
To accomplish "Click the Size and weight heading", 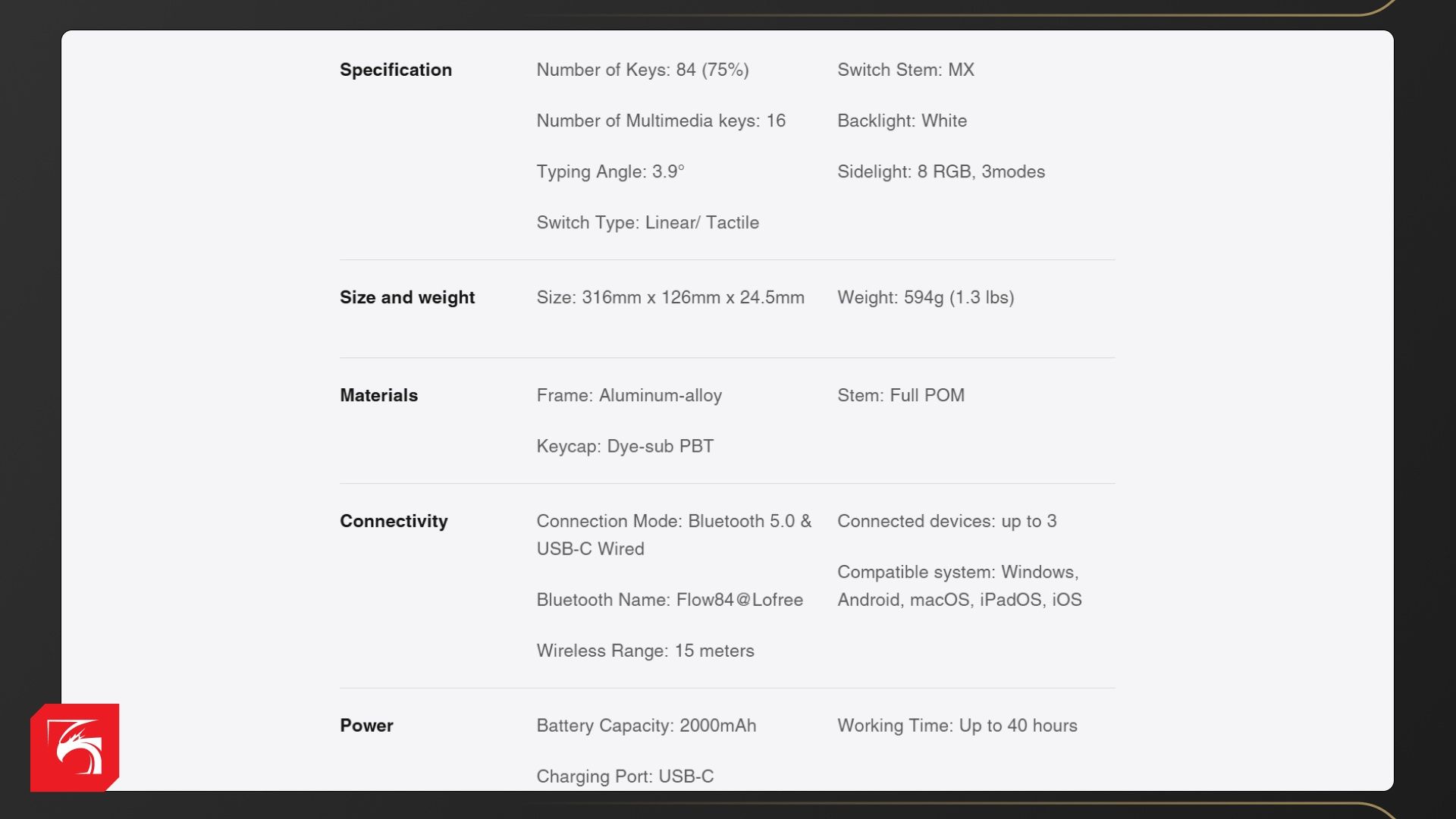I will [x=407, y=297].
